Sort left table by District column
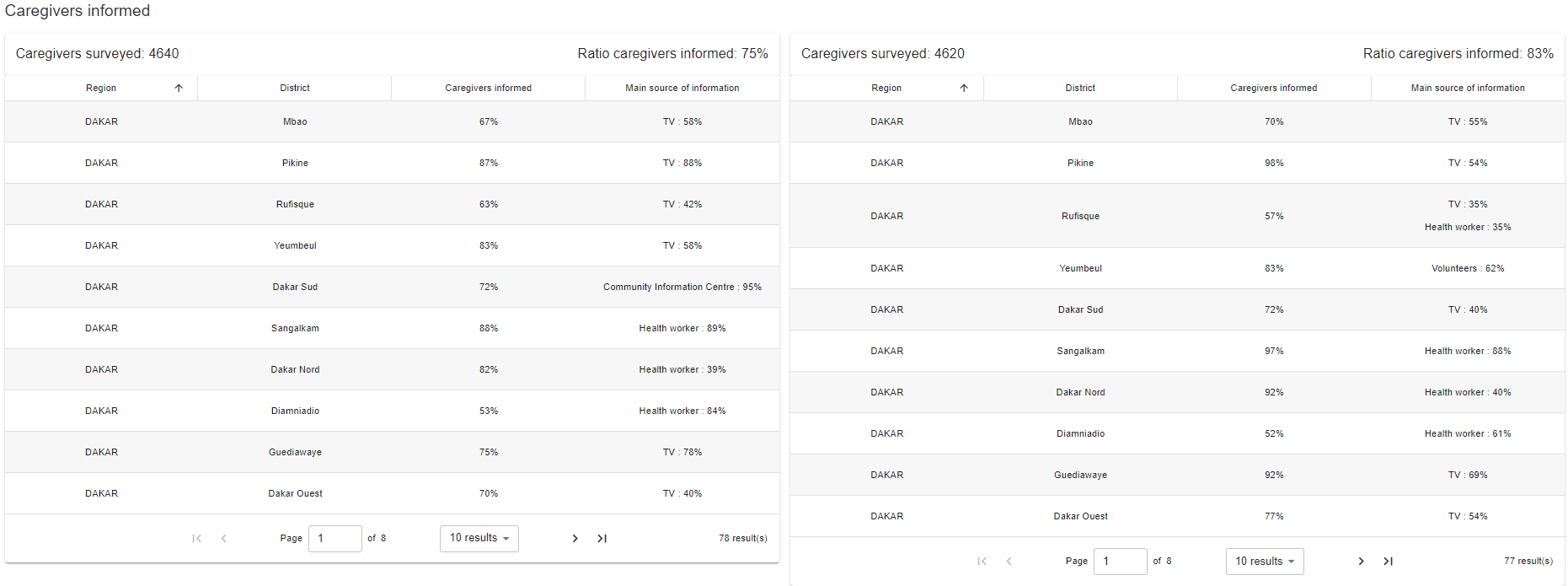1568x586 pixels. [295, 88]
